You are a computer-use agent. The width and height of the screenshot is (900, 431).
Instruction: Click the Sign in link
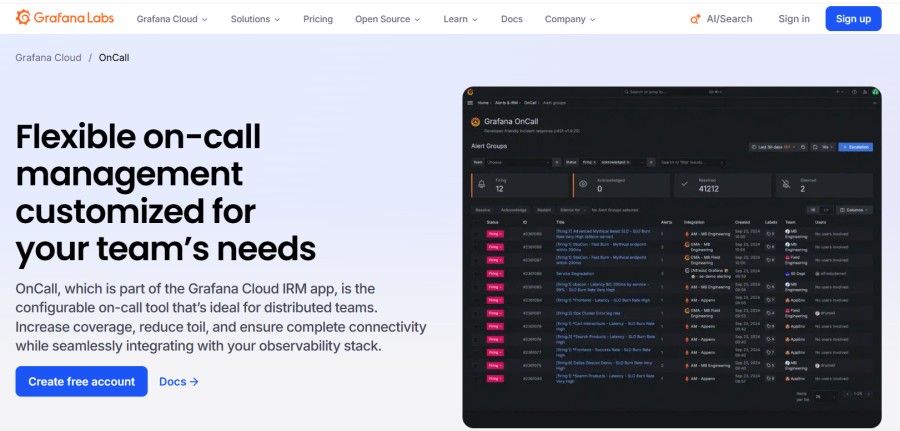[x=794, y=19]
